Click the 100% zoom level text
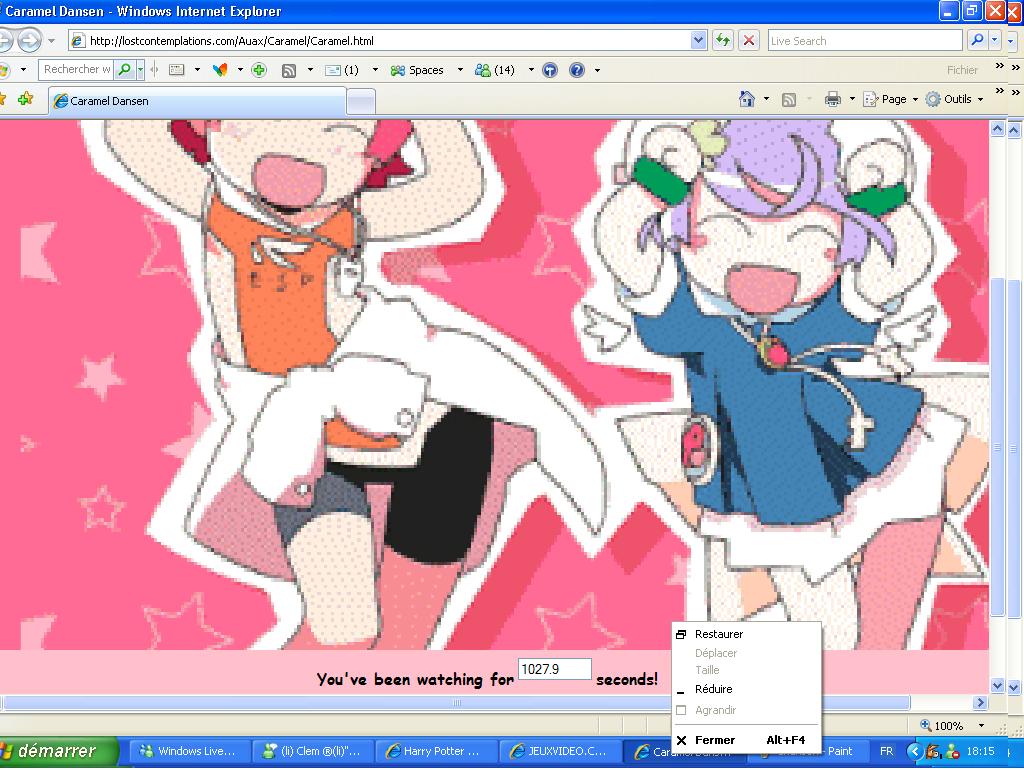1024x770 pixels. 948,726
